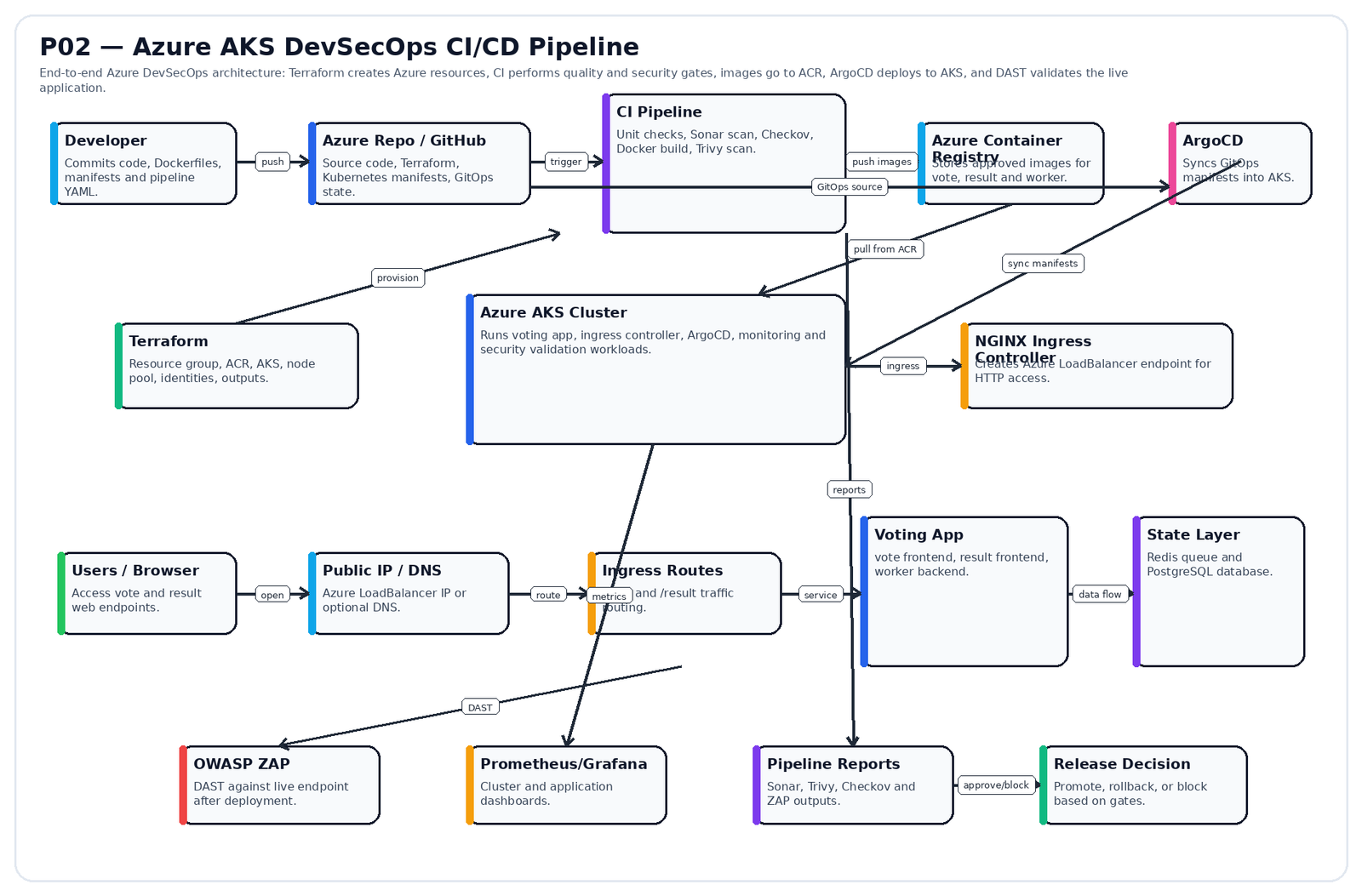
Task: Click the ArgoCD node
Action: click(x=1240, y=163)
